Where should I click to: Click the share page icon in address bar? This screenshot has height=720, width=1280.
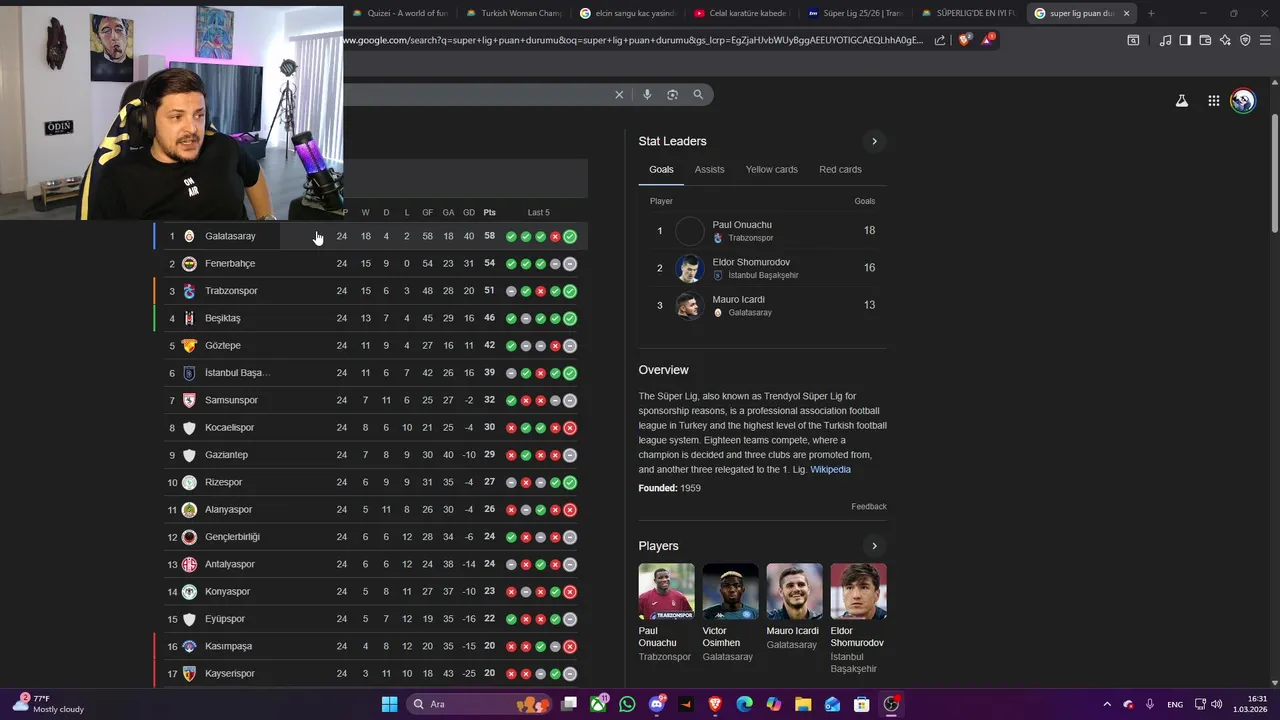tap(940, 40)
